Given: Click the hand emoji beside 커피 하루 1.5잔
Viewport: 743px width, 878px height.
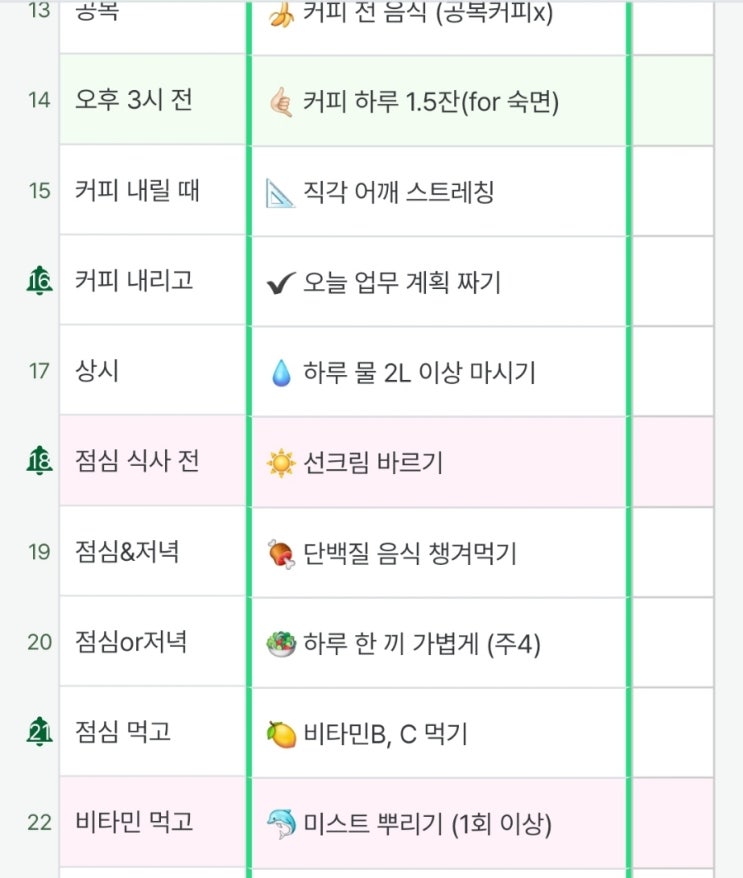Looking at the screenshot, I should 280,101.
